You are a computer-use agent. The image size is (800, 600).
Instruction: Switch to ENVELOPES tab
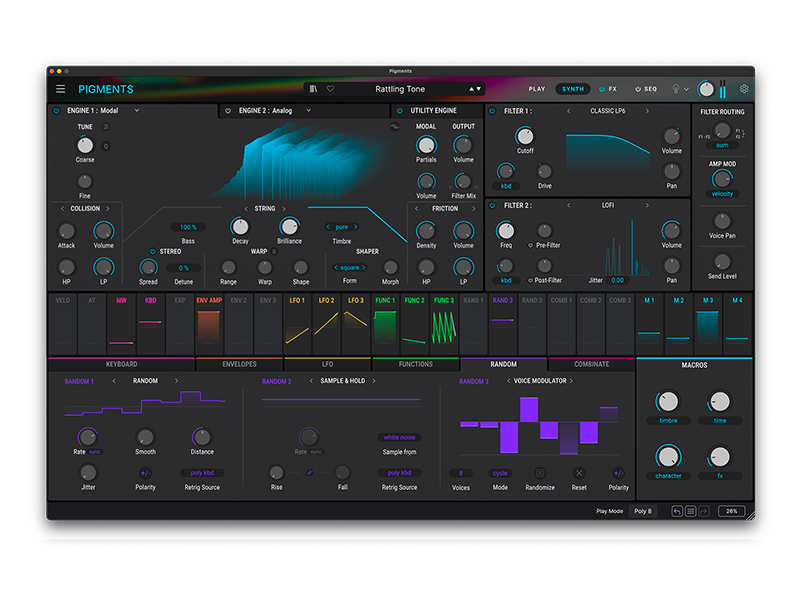(239, 364)
